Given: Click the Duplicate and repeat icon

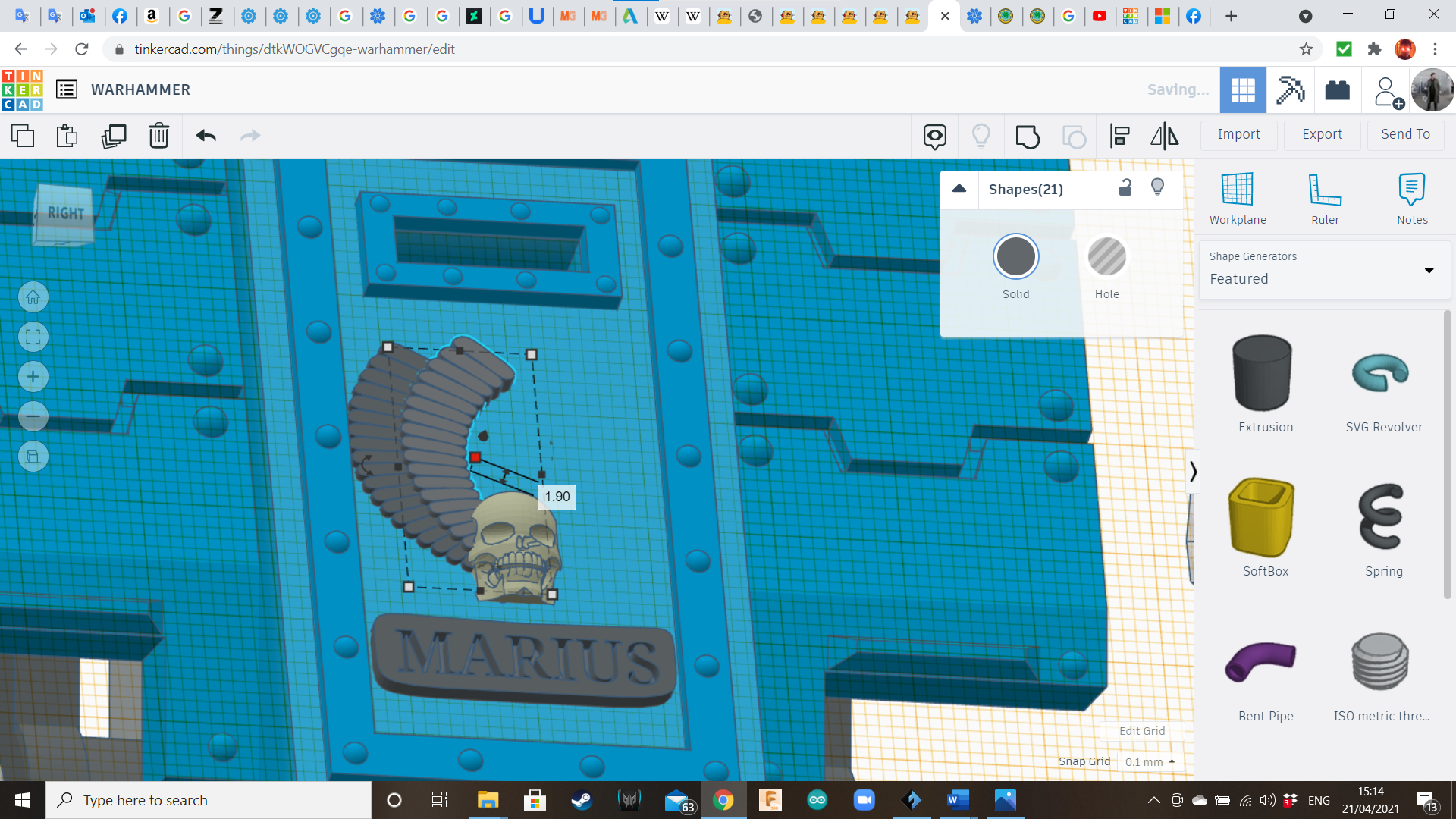Looking at the screenshot, I should pyautogui.click(x=114, y=136).
